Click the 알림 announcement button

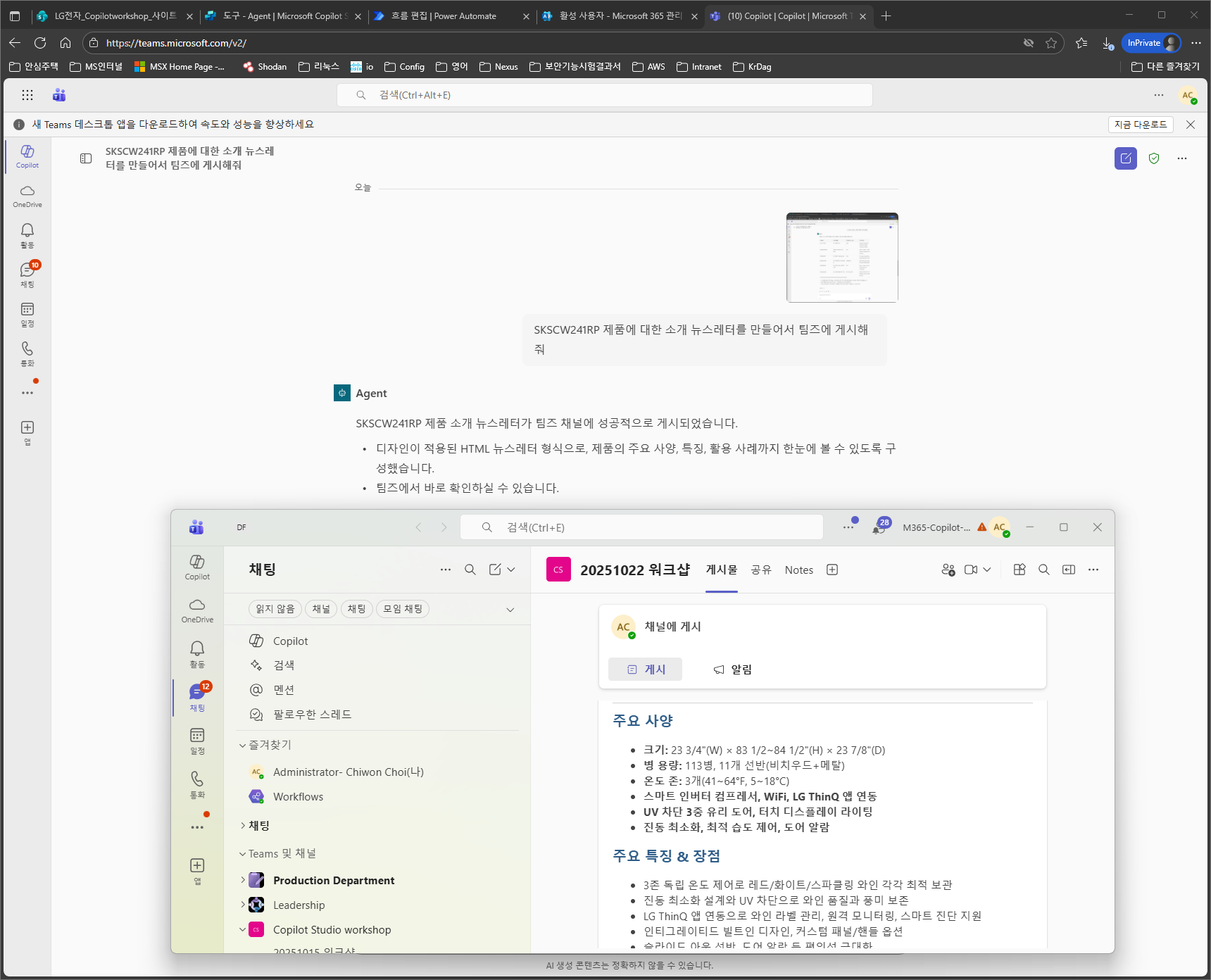tap(732, 670)
